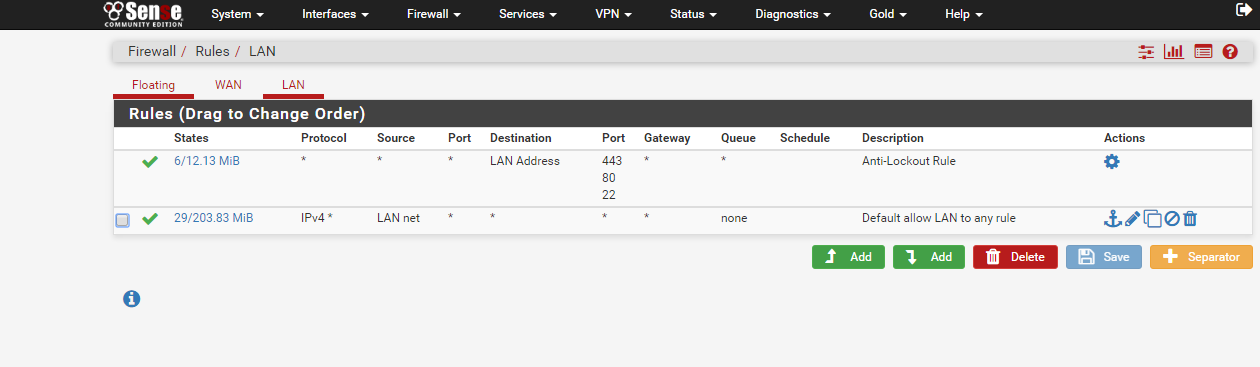Show the blue info icon below table
The image size is (1260, 367).
[131, 298]
